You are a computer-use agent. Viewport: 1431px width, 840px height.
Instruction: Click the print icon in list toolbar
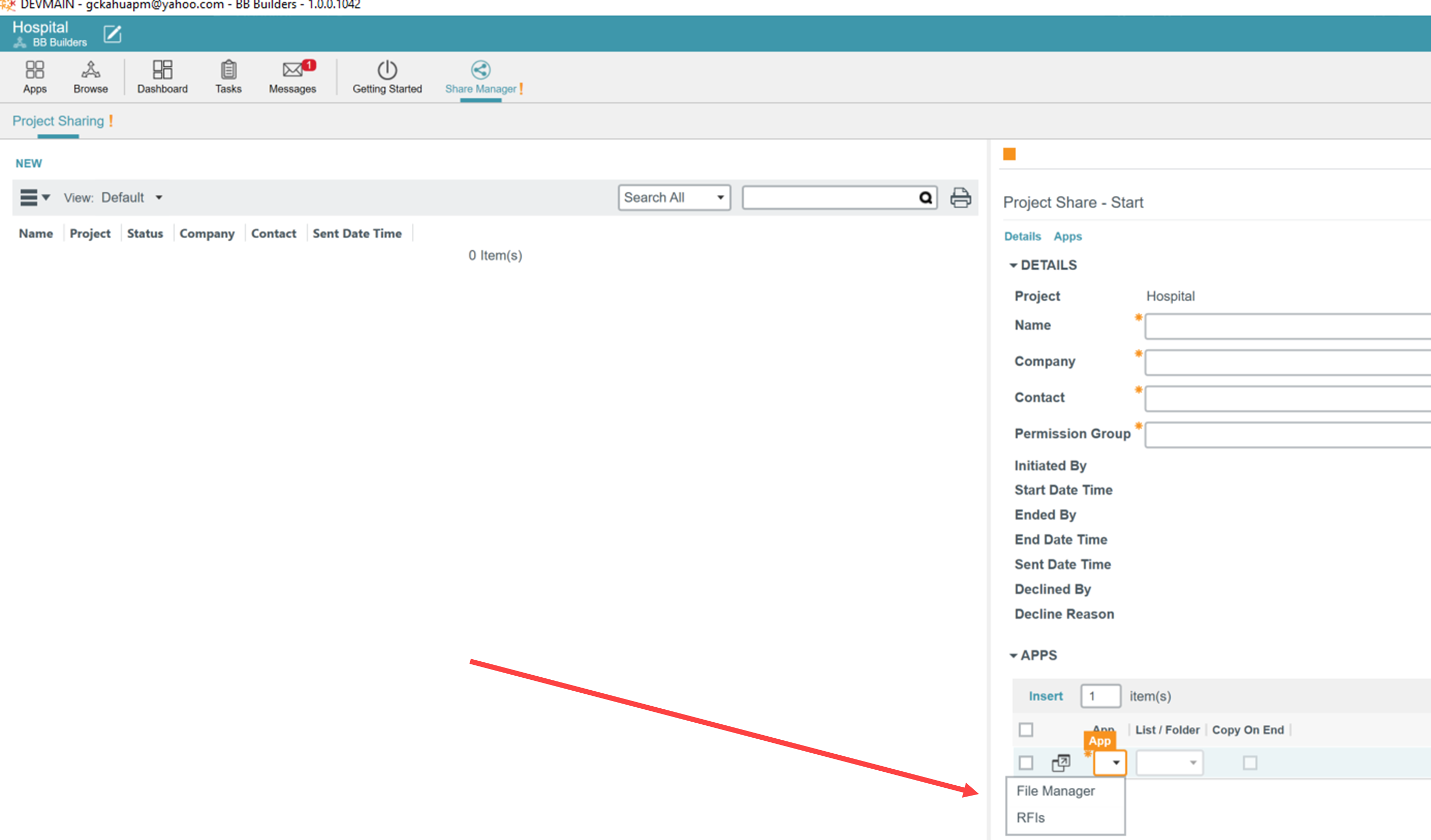tap(960, 198)
